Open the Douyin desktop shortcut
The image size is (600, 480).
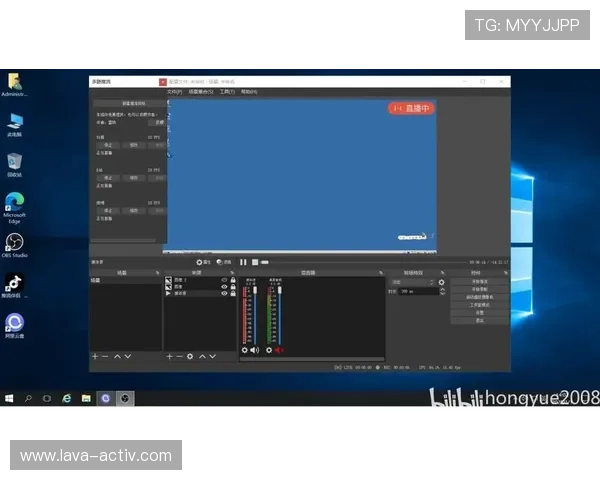15,284
